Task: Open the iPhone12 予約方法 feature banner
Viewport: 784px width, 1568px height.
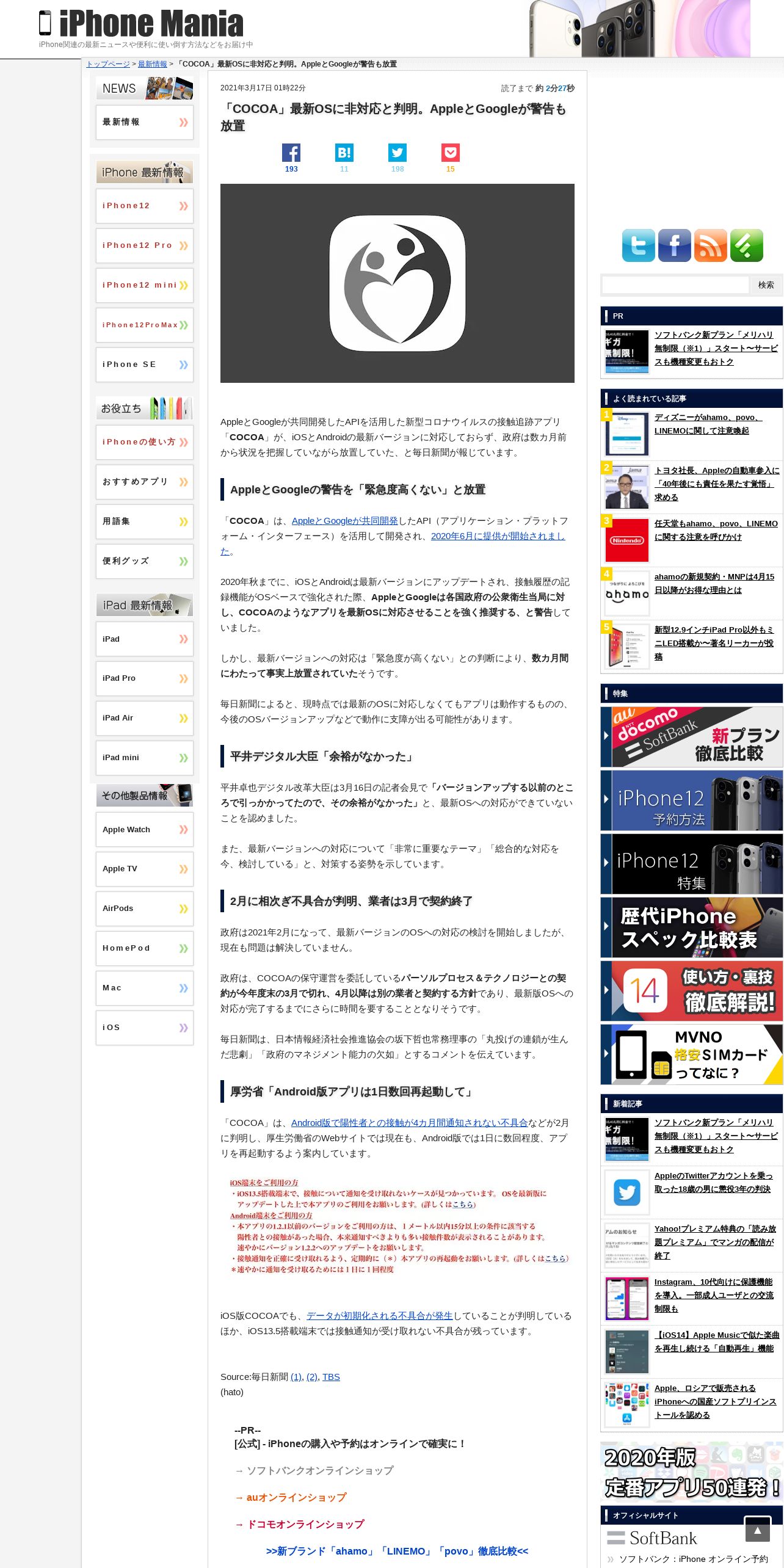Action: click(692, 800)
